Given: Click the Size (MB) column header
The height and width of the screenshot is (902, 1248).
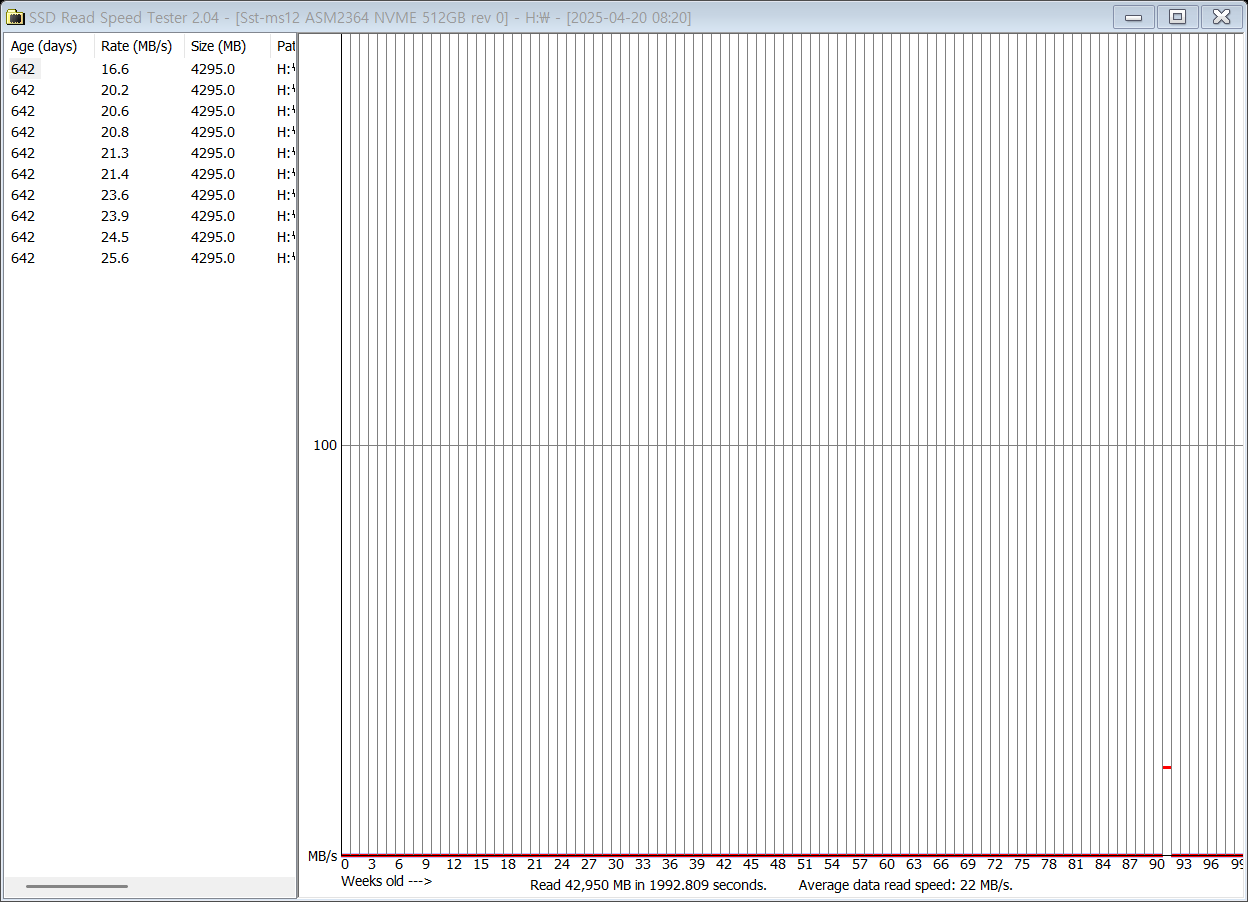Looking at the screenshot, I should (218, 46).
